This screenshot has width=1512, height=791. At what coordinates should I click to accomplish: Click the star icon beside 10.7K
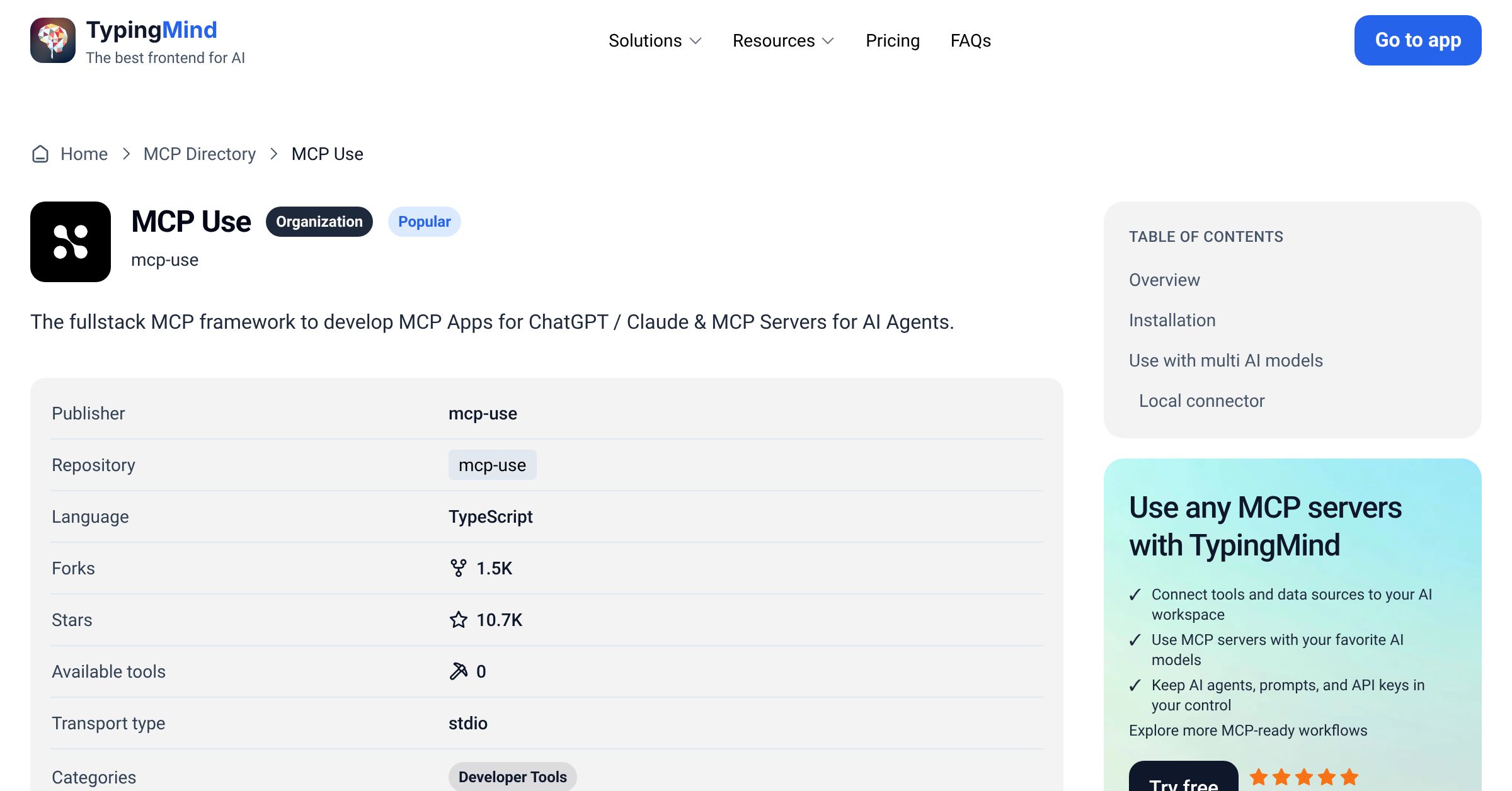pos(459,620)
